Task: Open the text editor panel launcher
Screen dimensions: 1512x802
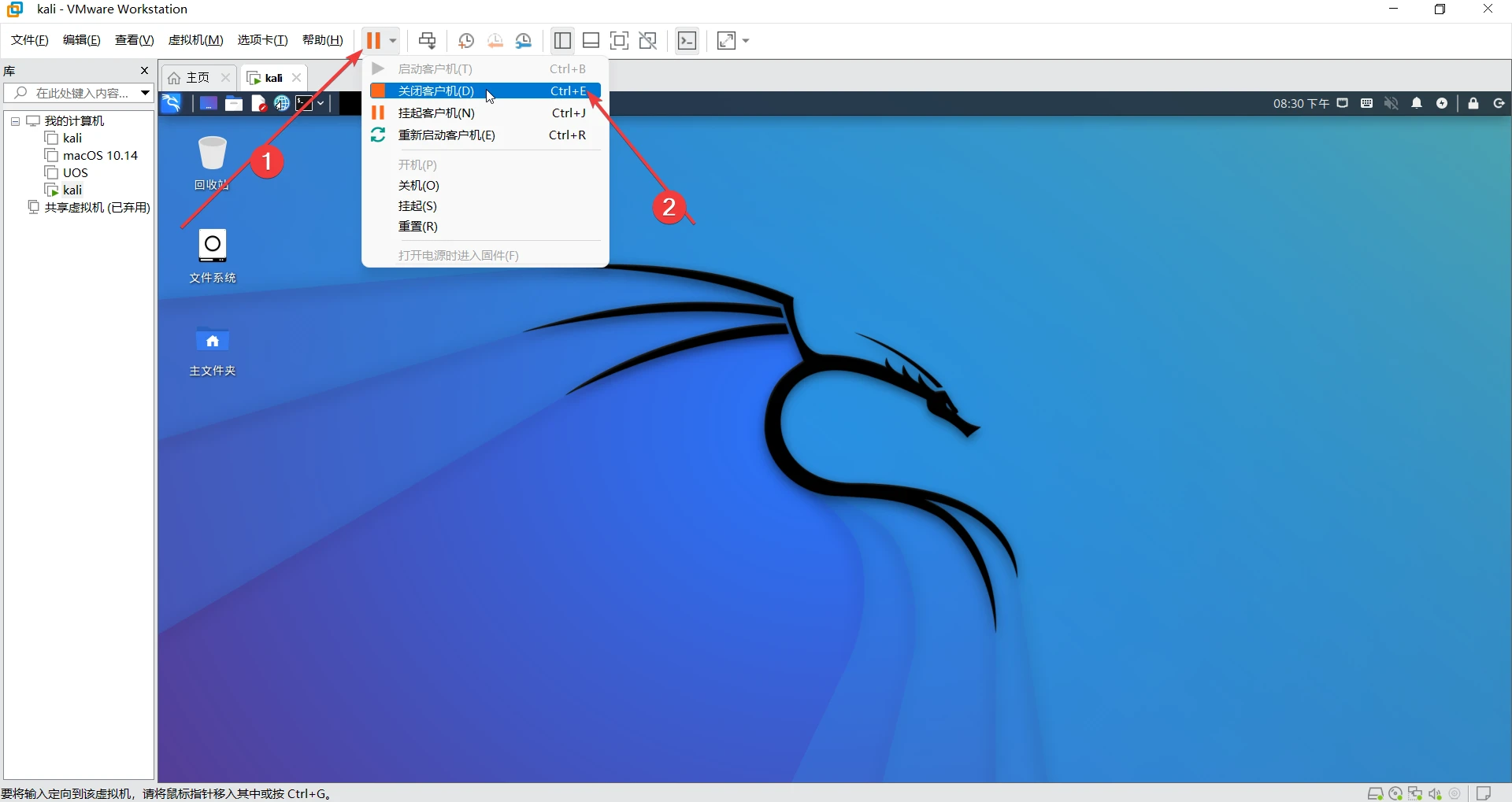Action: click(x=258, y=103)
